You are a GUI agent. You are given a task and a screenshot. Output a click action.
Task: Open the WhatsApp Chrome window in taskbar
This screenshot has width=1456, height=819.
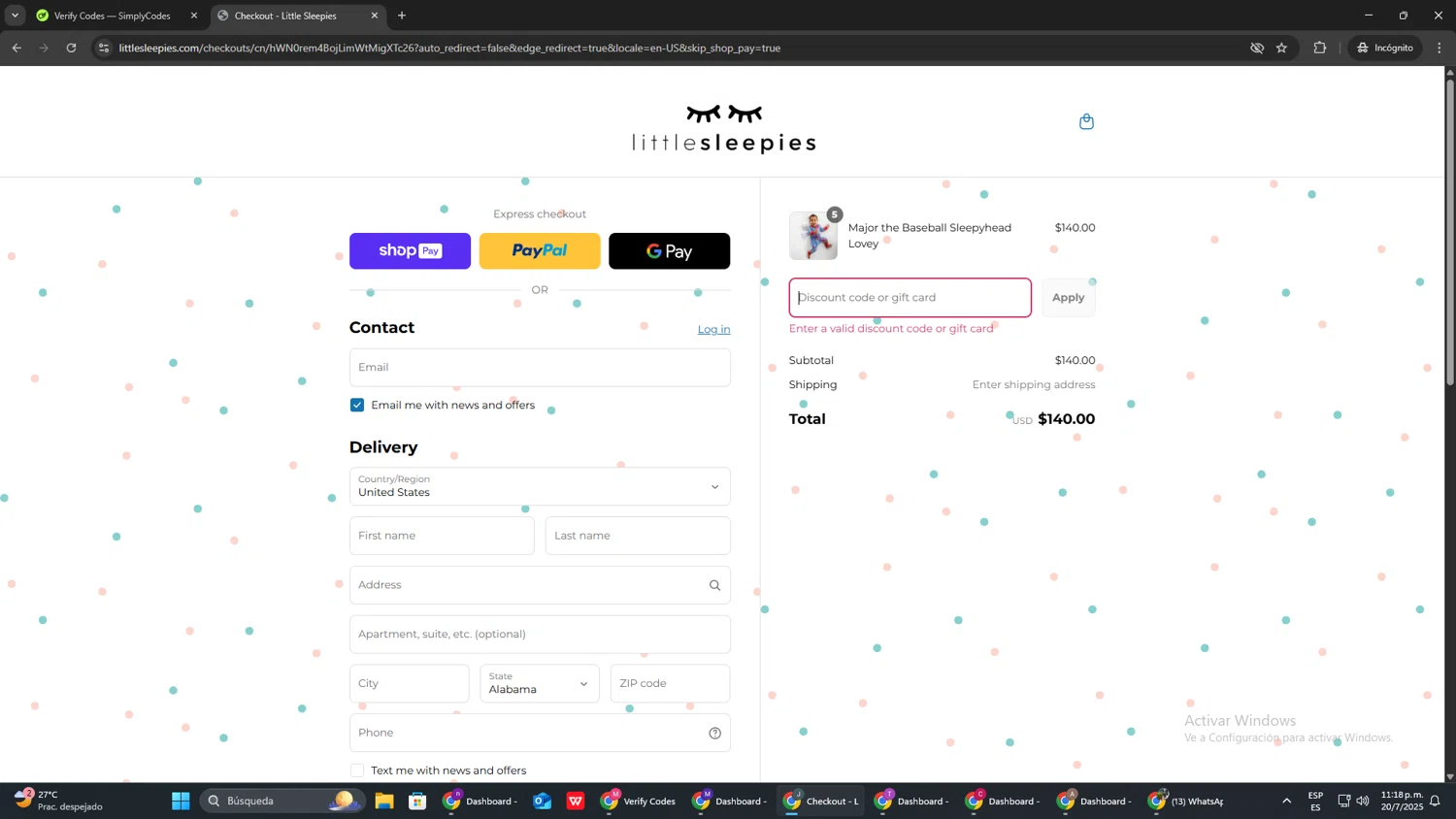(1186, 801)
